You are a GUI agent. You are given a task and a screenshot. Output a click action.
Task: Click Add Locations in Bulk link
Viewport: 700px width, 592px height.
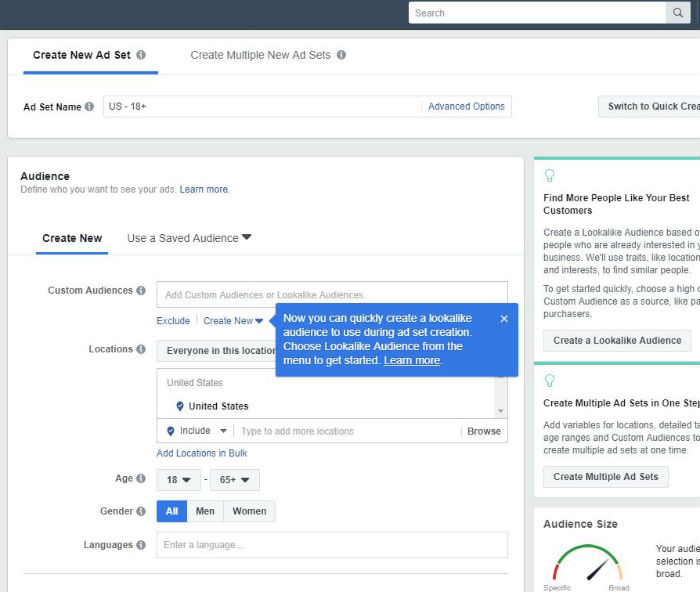202,454
